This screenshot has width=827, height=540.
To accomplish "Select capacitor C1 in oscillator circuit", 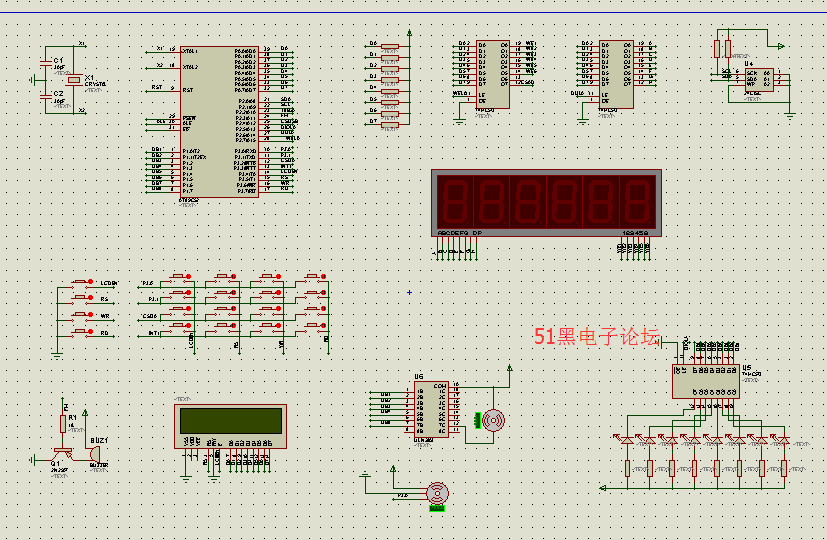I will [46, 64].
